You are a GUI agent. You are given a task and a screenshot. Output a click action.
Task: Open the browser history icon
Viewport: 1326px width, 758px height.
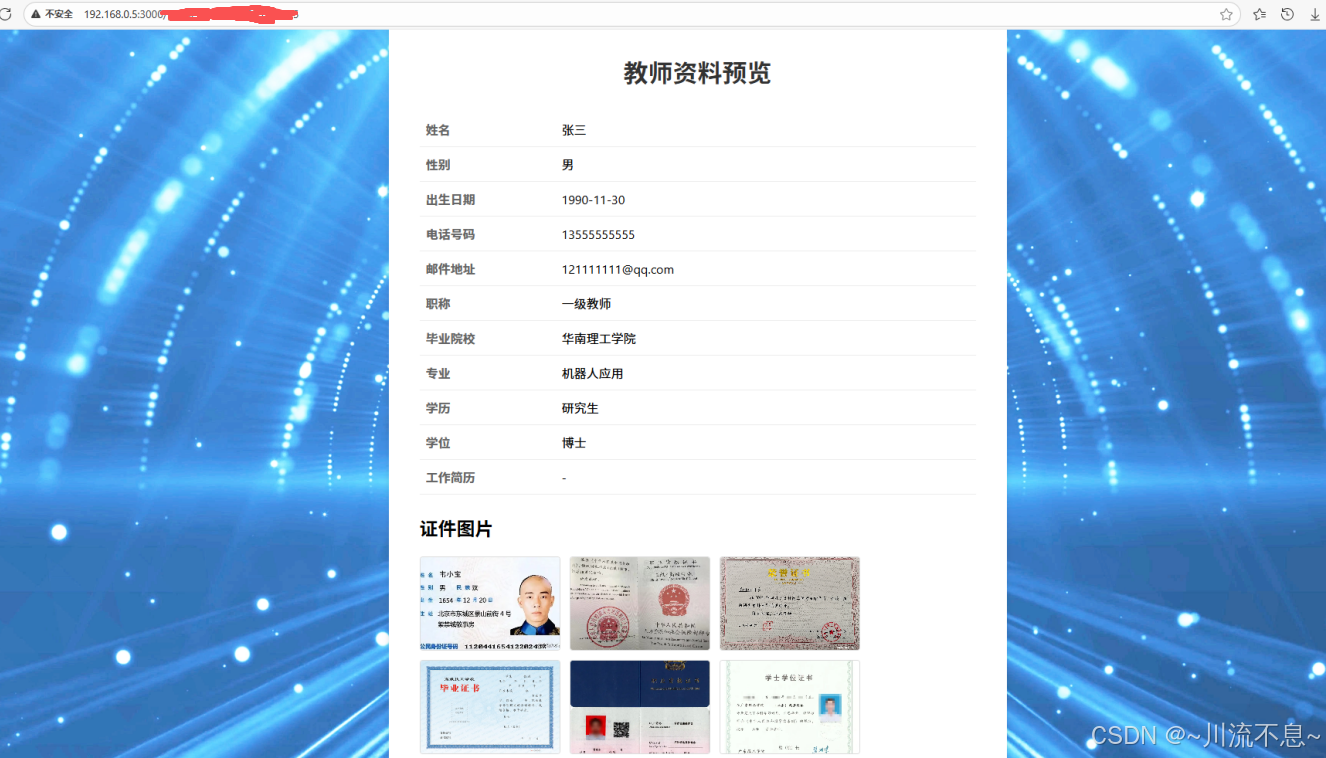tap(1287, 14)
